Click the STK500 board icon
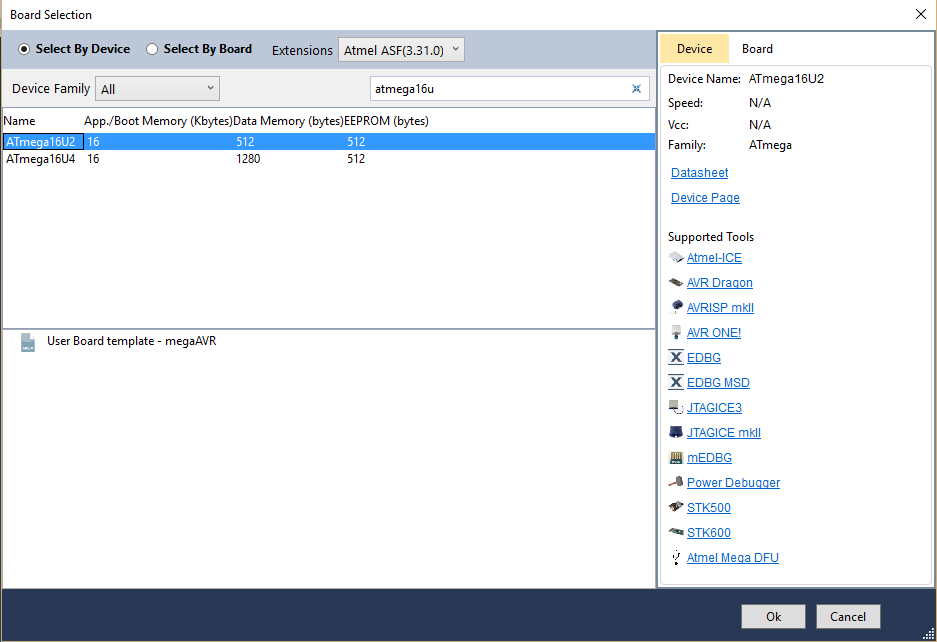The width and height of the screenshot is (937, 642). tap(676, 507)
